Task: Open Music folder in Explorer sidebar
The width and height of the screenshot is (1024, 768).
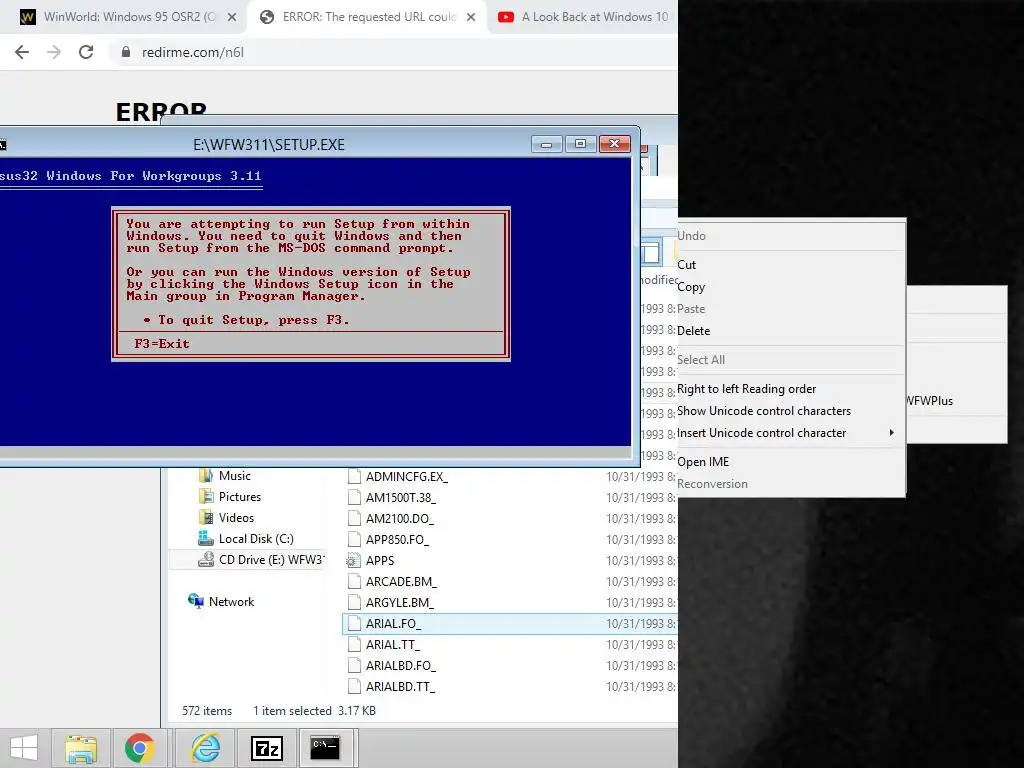Action: coord(234,476)
